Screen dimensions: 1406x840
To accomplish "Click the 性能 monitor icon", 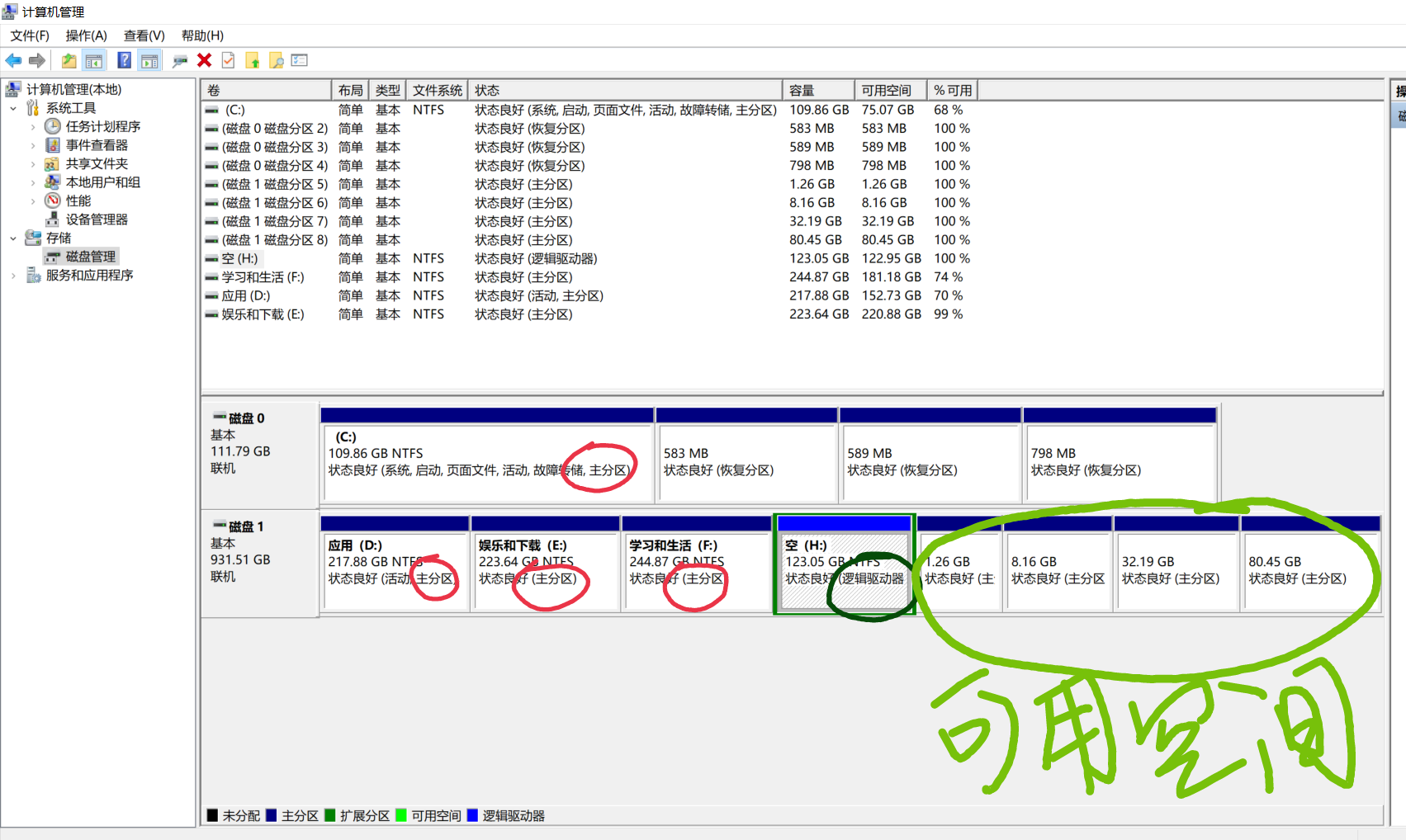I will coord(53,201).
